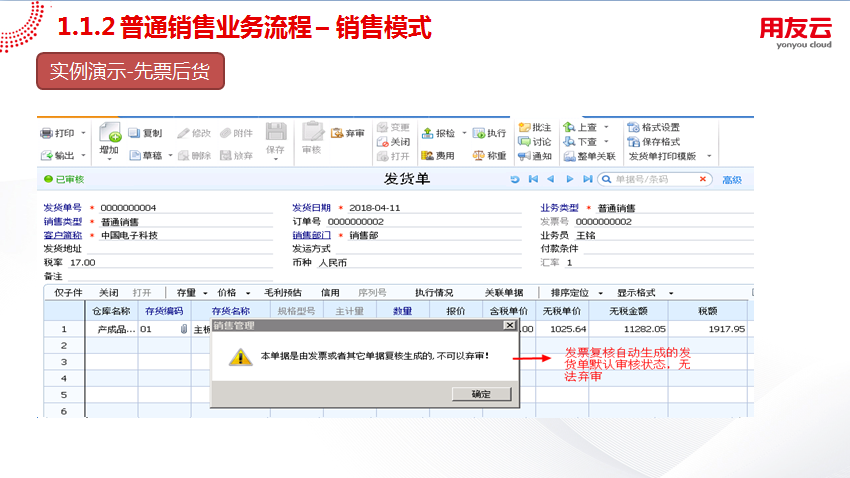Select 仅子件 in grid toolbar
Image resolution: width=850 pixels, height=478 pixels.
(x=68, y=293)
